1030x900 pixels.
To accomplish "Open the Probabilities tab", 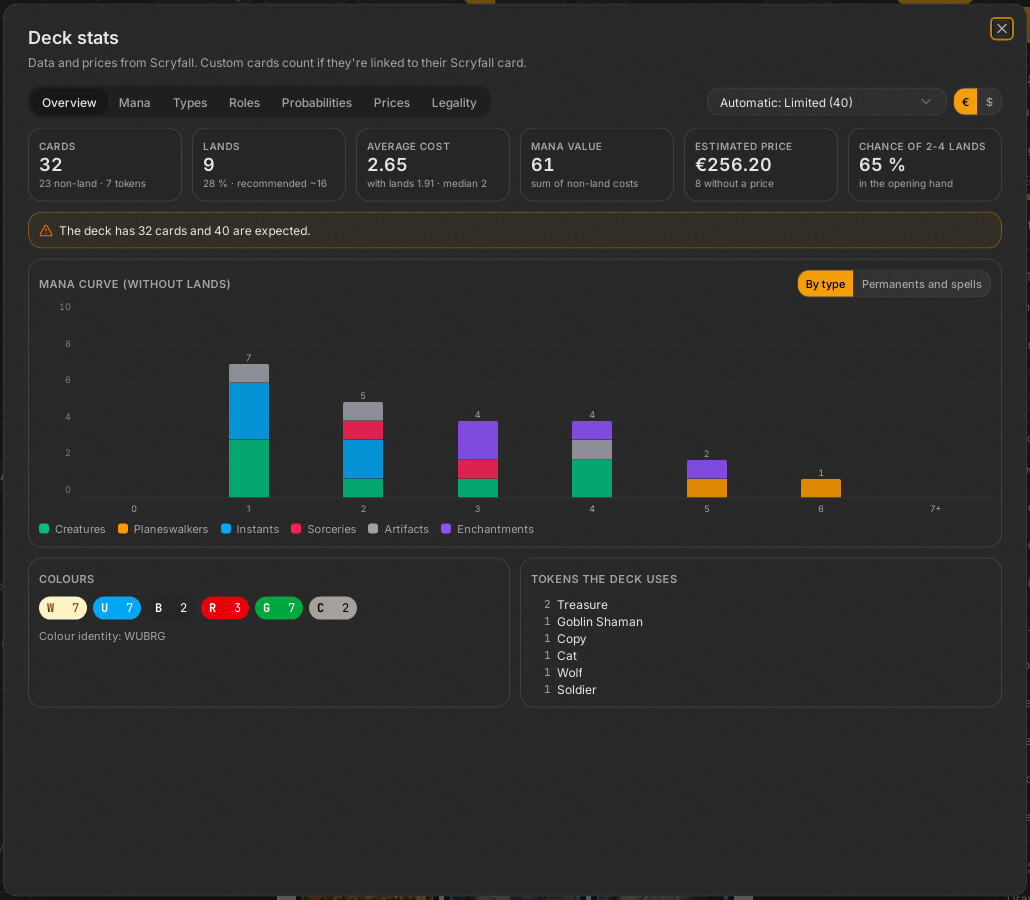I will pyautogui.click(x=317, y=102).
